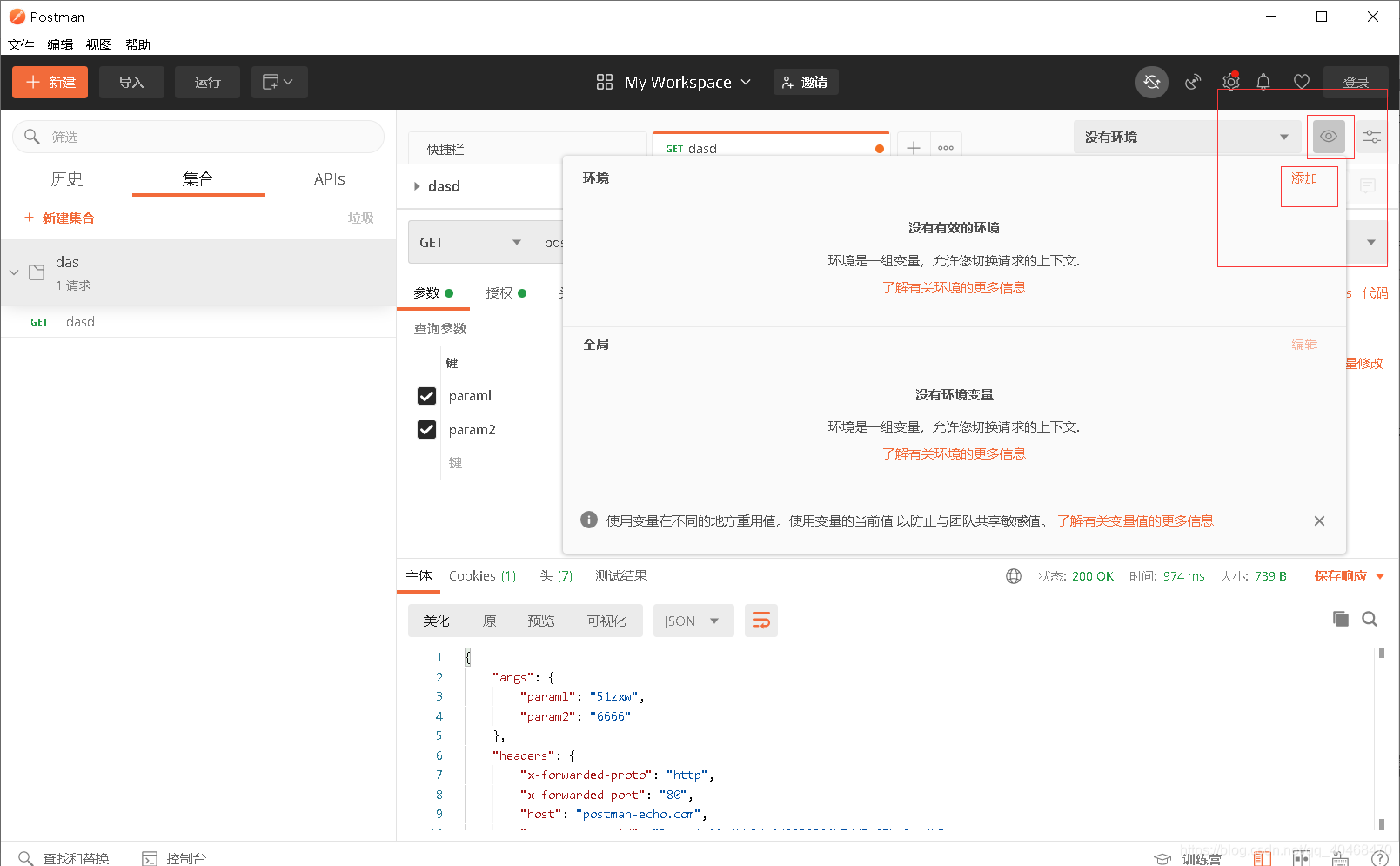The image size is (1400, 866).
Task: Uncheck the param2 query parameter
Action: pos(426,429)
